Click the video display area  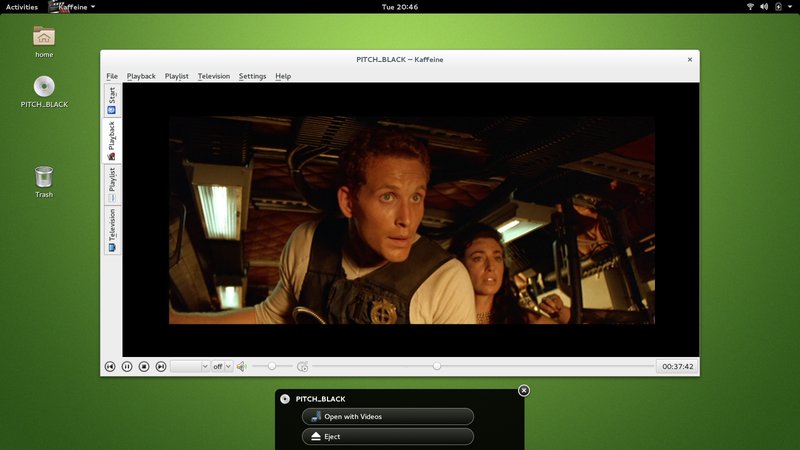411,219
